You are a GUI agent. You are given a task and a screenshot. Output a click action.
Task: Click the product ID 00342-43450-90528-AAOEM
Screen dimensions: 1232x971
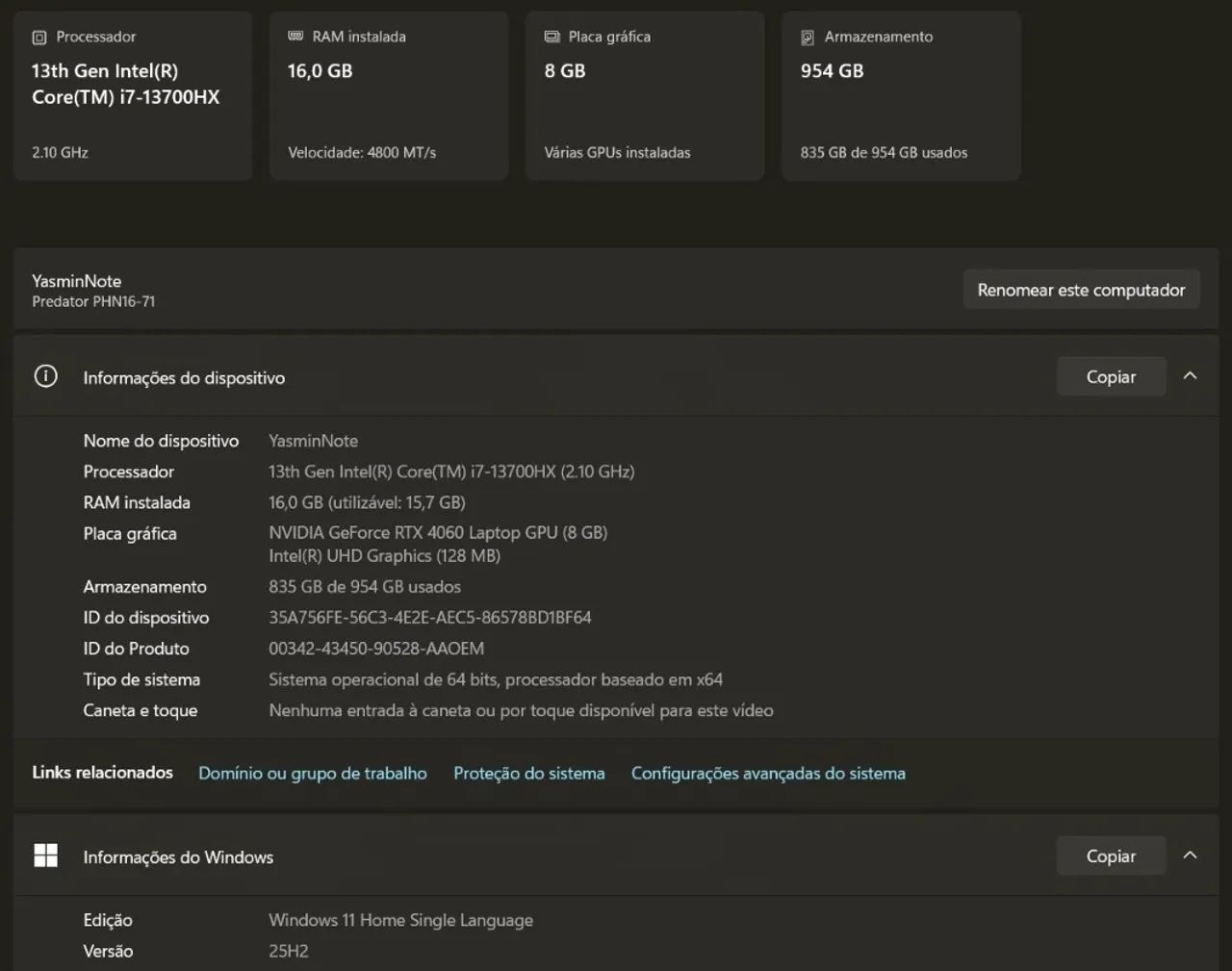[x=376, y=648]
